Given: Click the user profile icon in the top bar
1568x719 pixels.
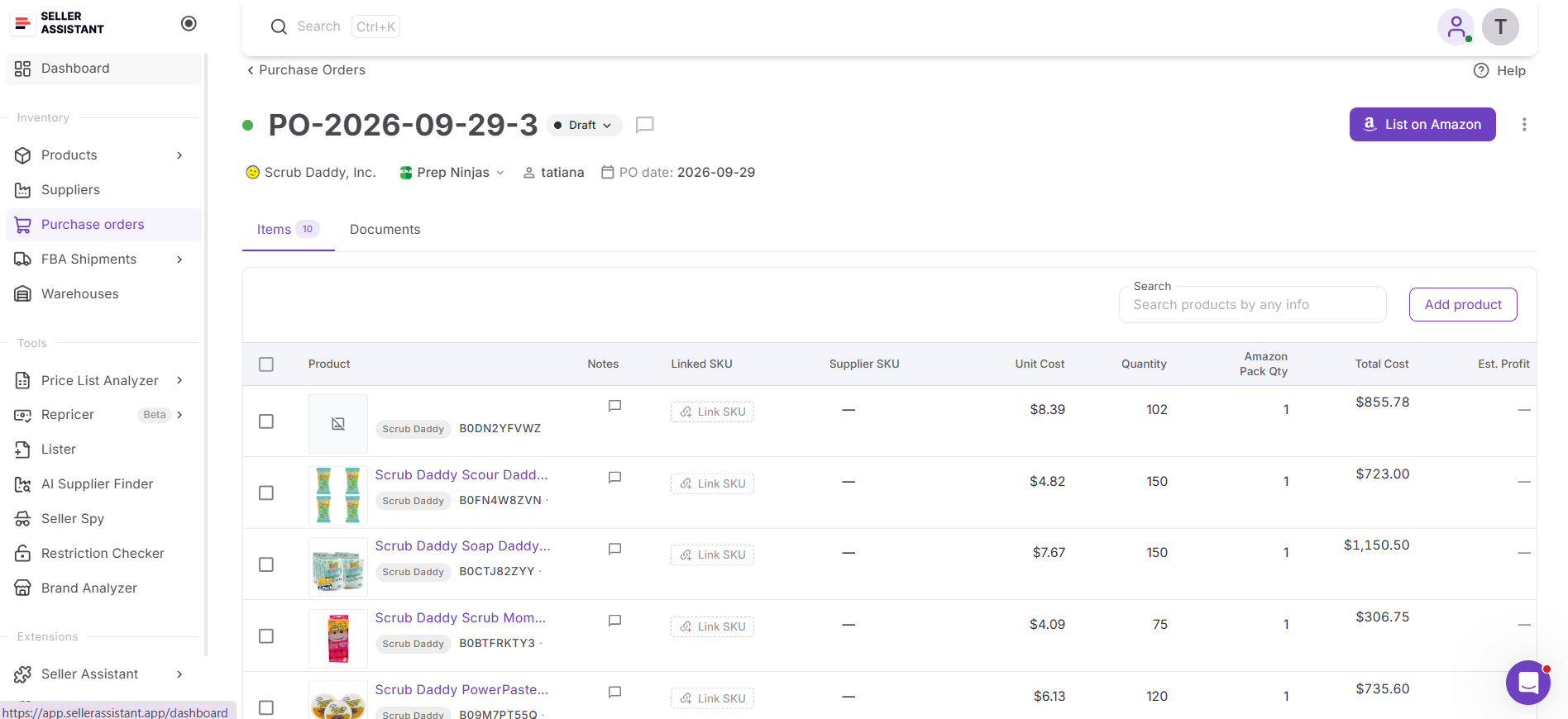Looking at the screenshot, I should (x=1456, y=26).
